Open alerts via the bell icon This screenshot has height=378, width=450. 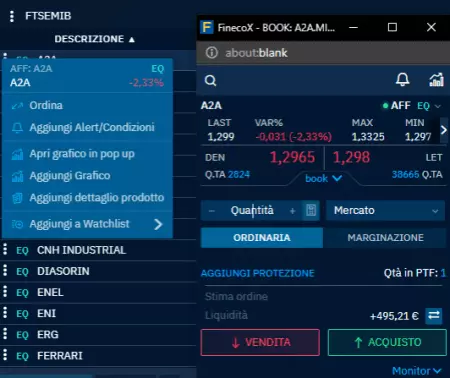coord(402,79)
